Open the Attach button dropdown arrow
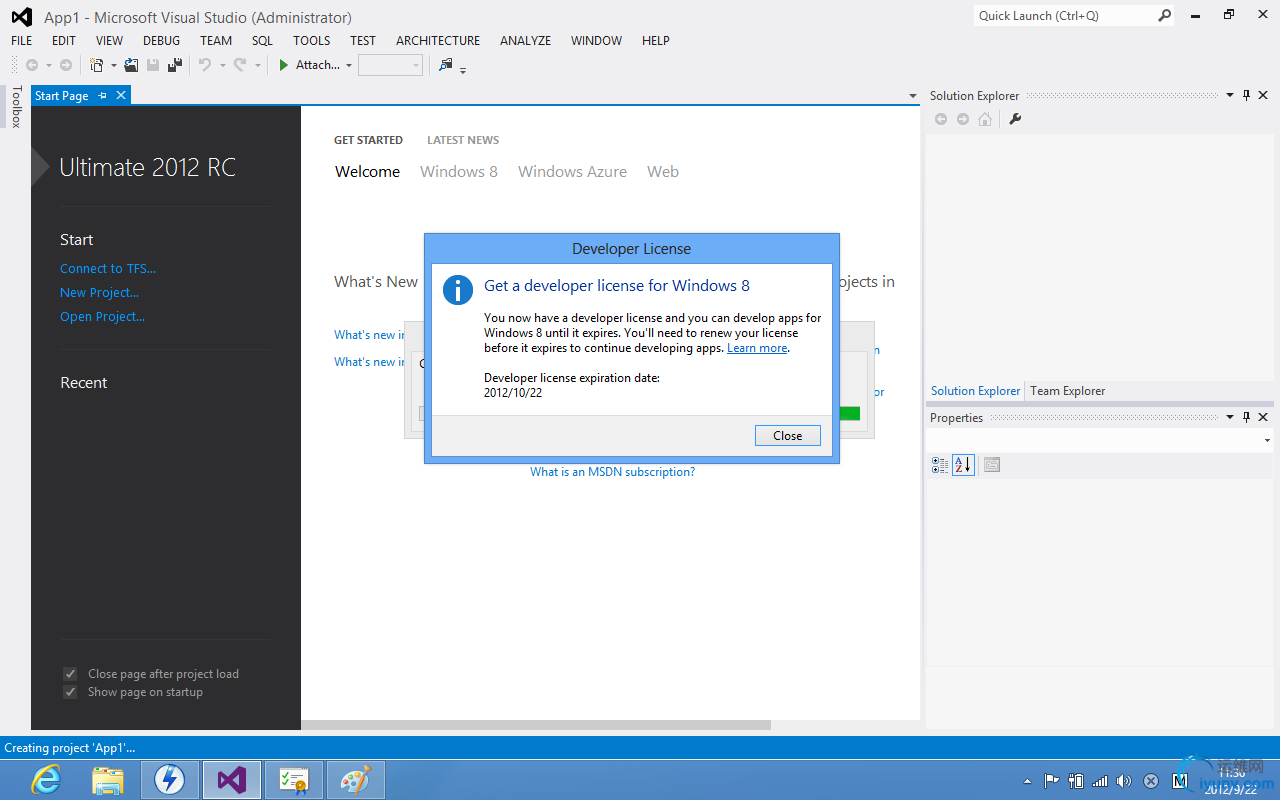This screenshot has width=1280, height=800. (x=349, y=66)
